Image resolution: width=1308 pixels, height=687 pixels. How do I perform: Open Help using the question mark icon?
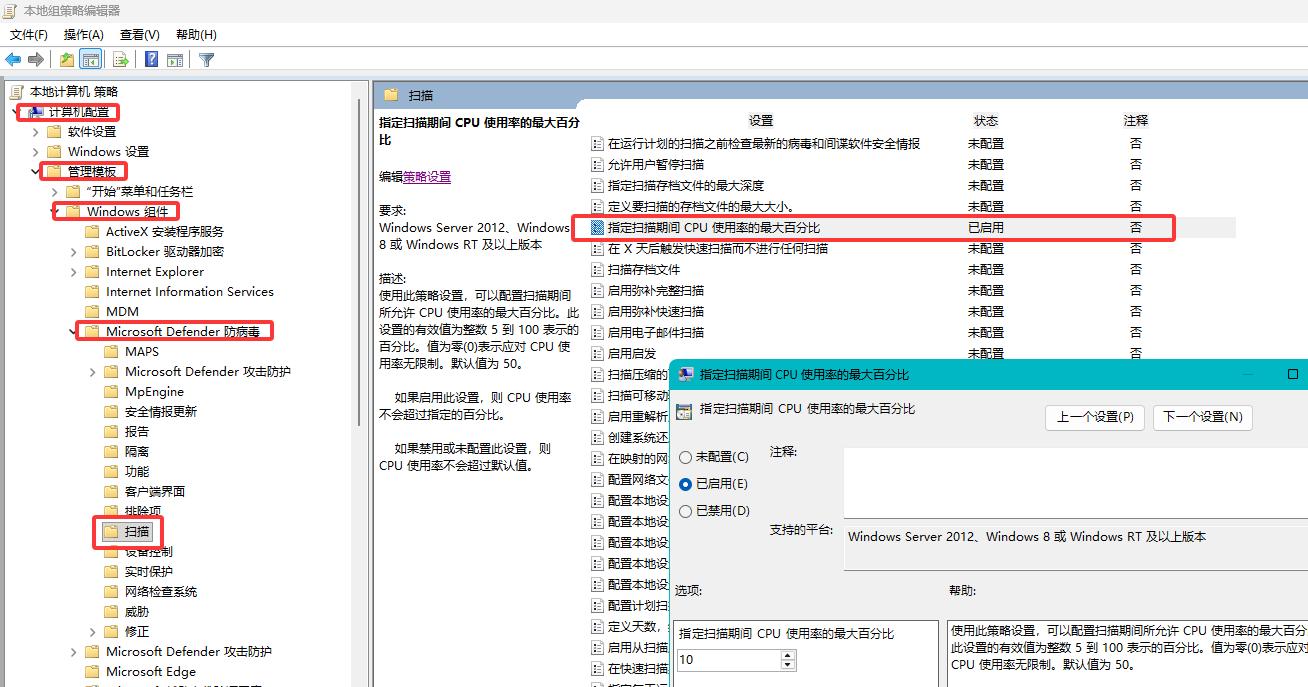point(150,59)
